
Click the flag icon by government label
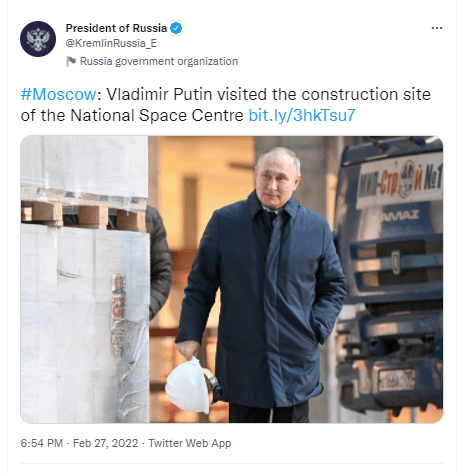click(71, 61)
